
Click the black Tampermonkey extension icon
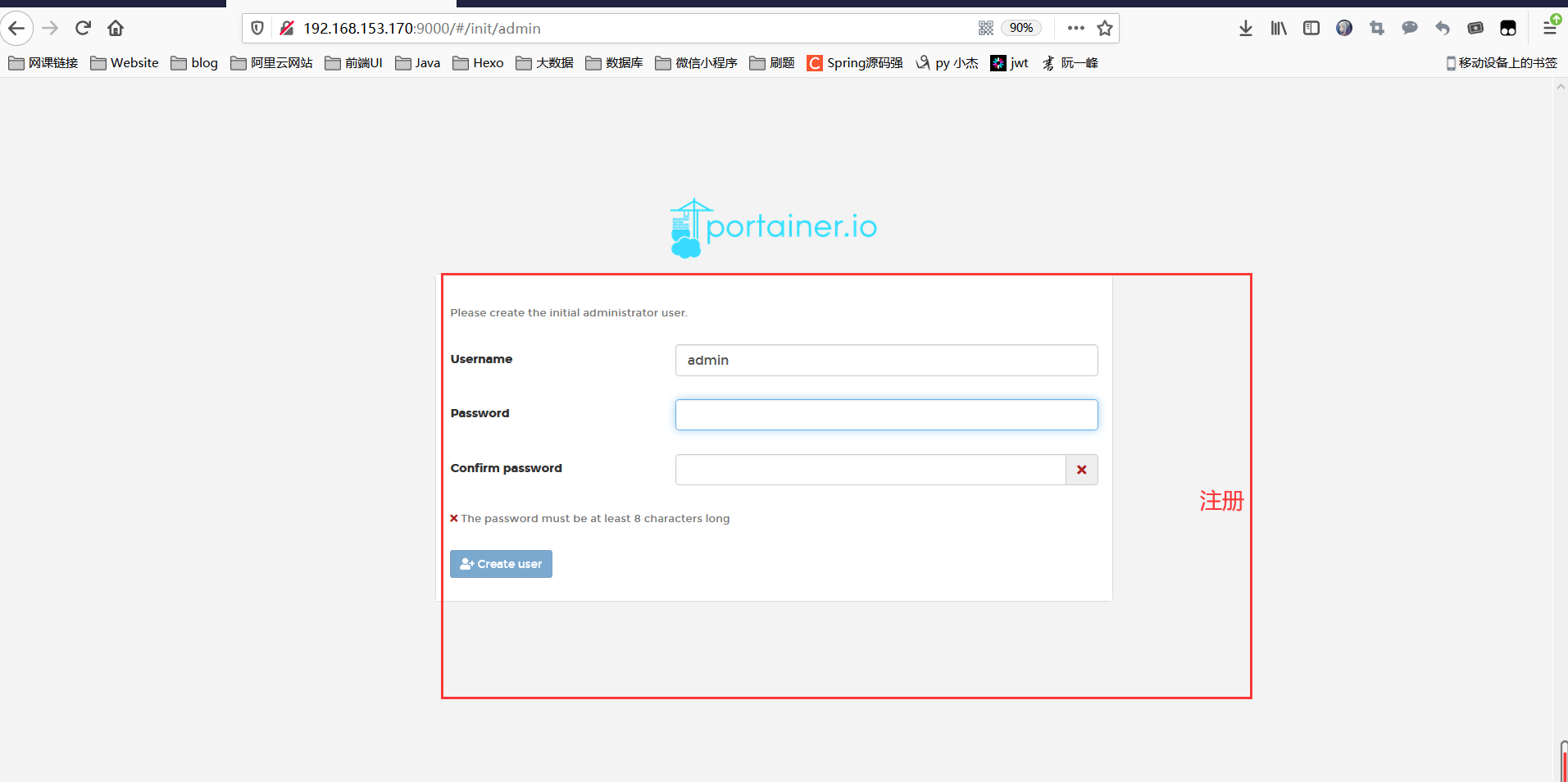pyautogui.click(x=1508, y=29)
